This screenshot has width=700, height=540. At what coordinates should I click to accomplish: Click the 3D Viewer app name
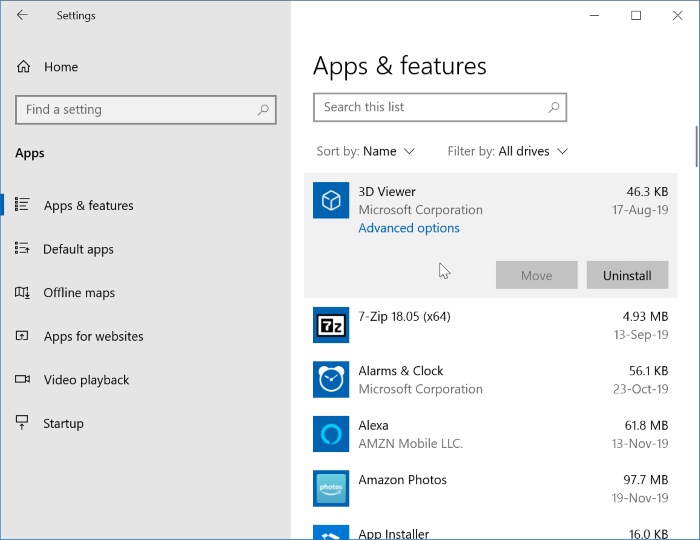click(x=387, y=191)
